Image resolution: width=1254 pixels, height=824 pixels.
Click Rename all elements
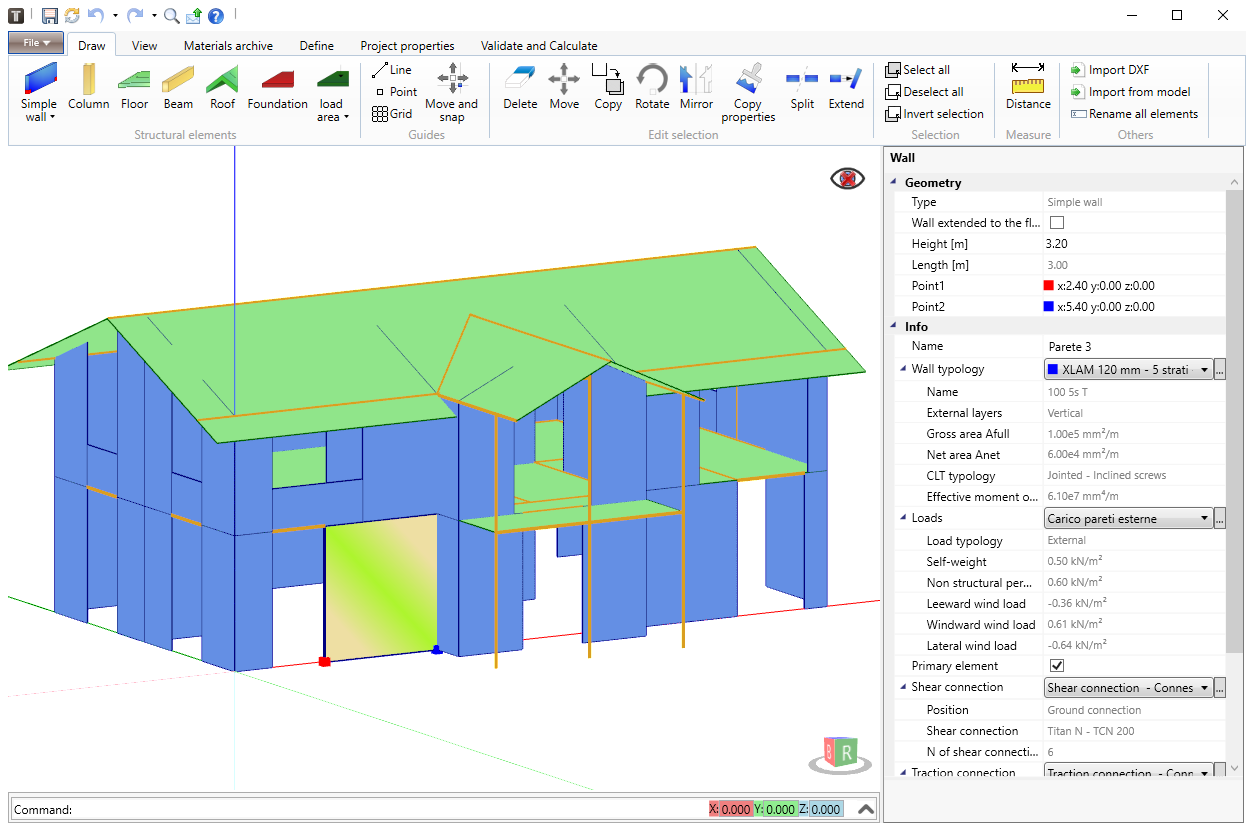[1134, 114]
